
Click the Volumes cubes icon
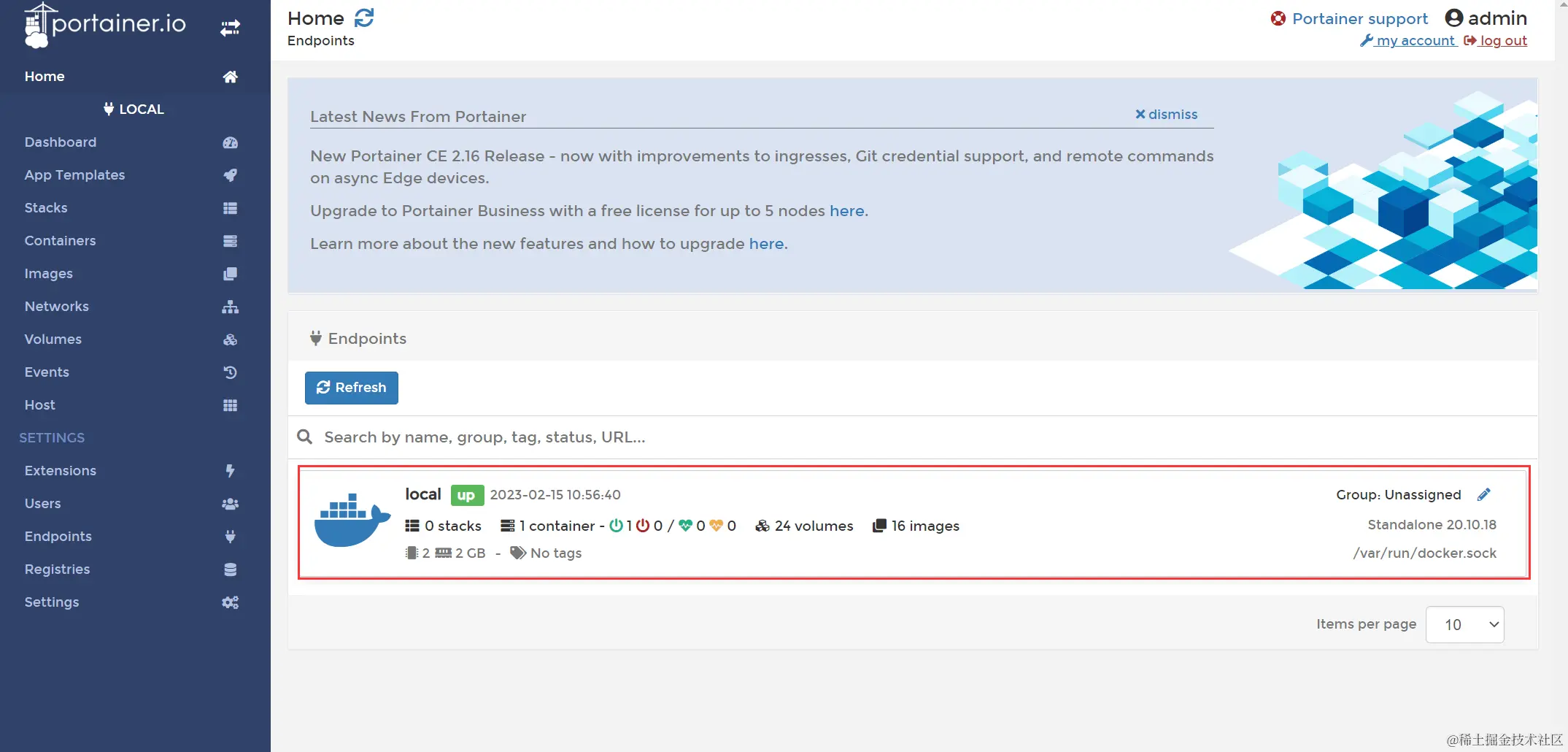(x=230, y=339)
